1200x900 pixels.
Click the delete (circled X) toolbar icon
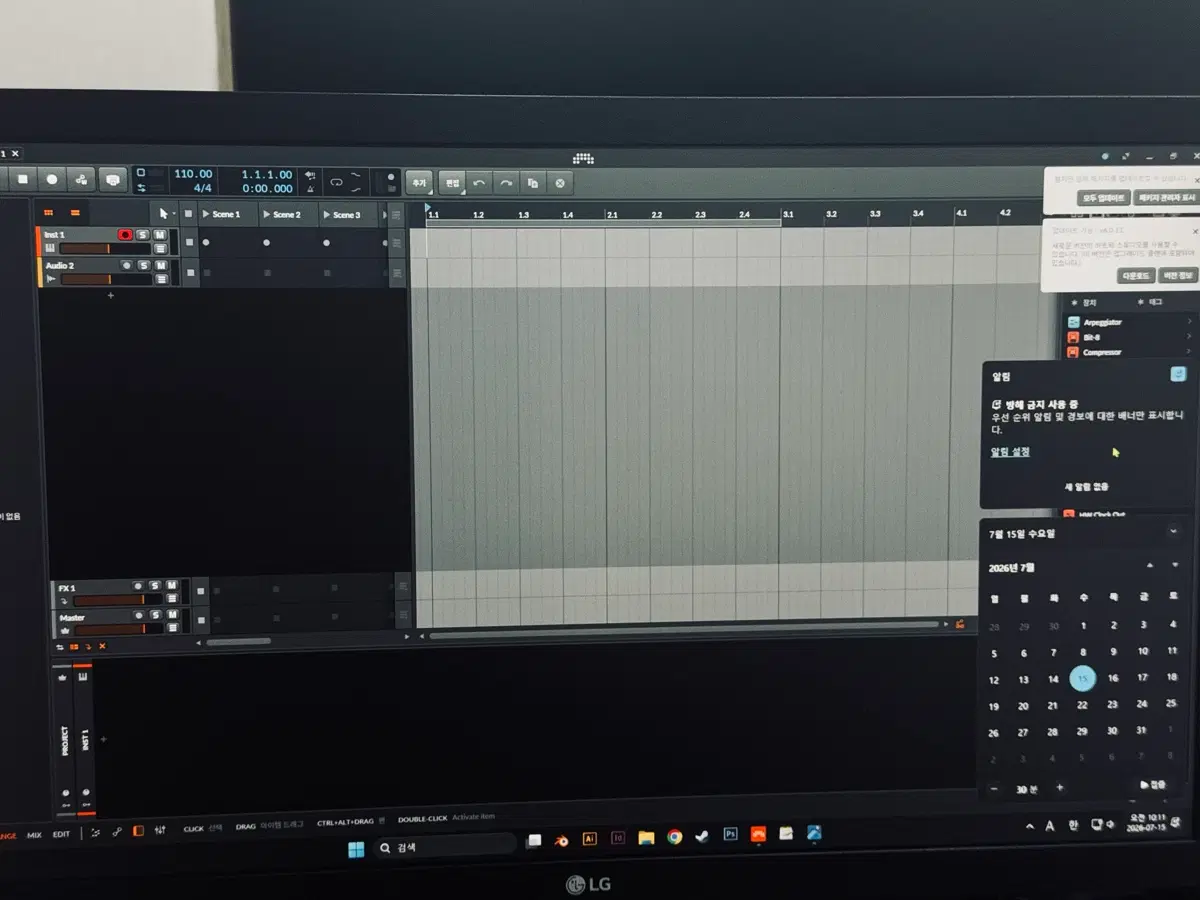tap(560, 183)
